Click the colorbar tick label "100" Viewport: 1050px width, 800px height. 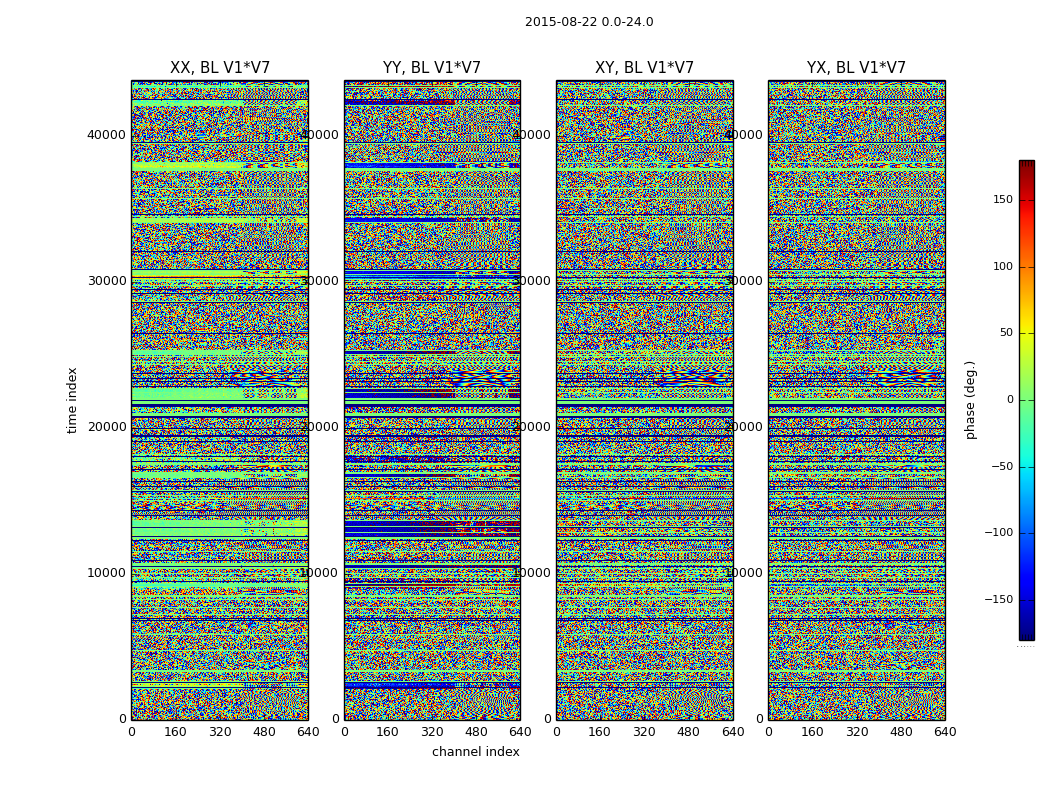(x=1003, y=266)
